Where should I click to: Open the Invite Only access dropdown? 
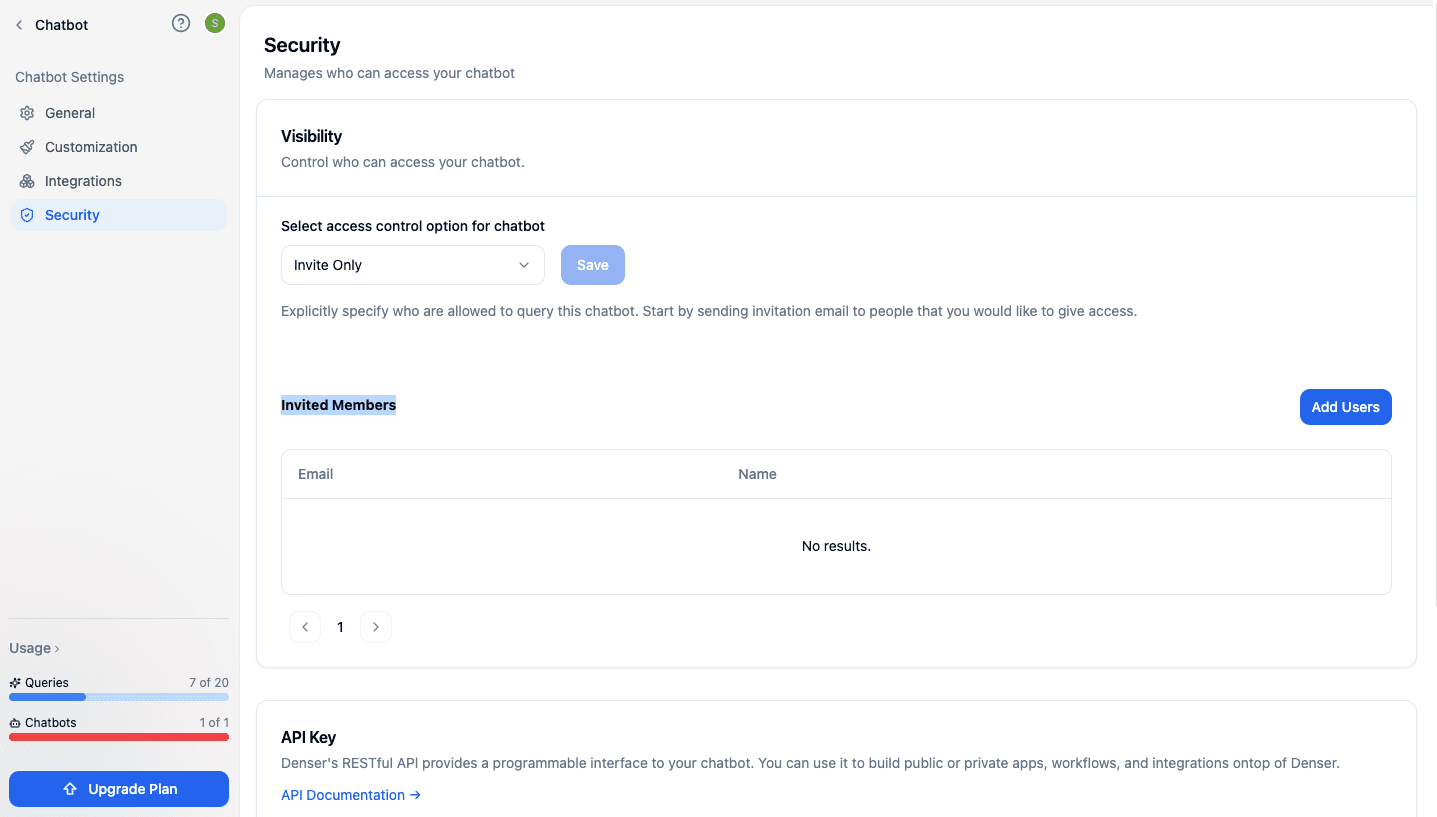(x=412, y=265)
